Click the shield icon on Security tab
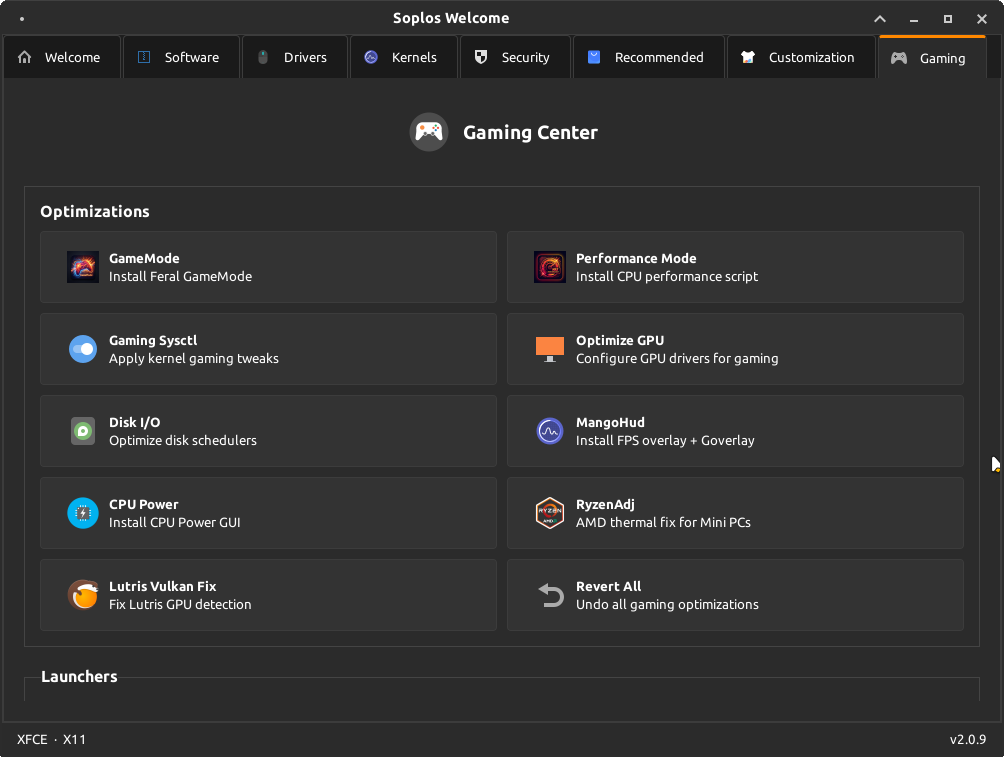Image resolution: width=1004 pixels, height=757 pixels. (481, 57)
